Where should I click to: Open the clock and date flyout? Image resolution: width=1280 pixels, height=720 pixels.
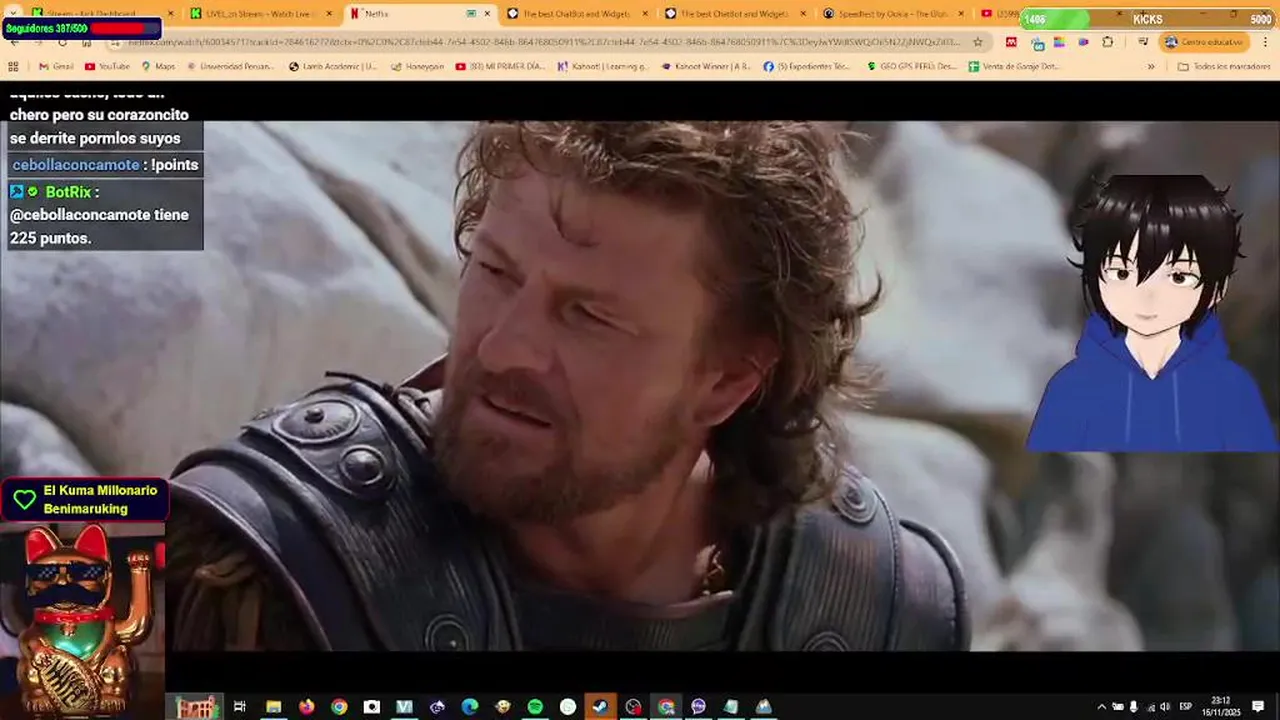[1221, 707]
